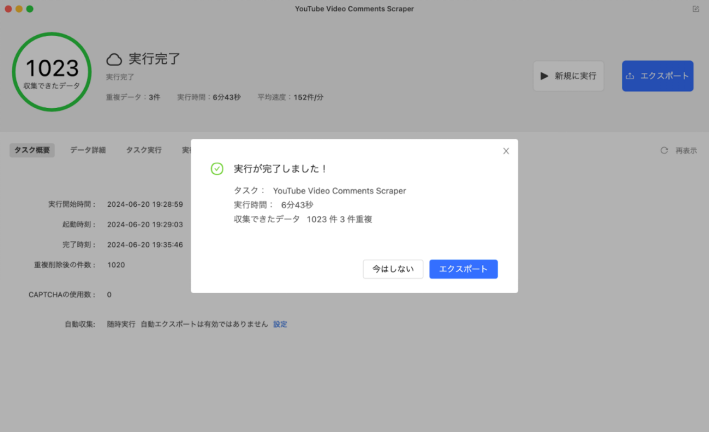Click the completion time 2024-06-20 19:35:46
The image size is (709, 432).
pos(145,245)
